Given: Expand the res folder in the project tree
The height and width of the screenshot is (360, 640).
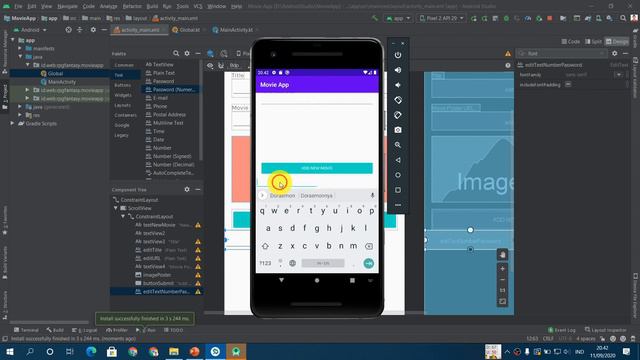Looking at the screenshot, I should [20, 115].
